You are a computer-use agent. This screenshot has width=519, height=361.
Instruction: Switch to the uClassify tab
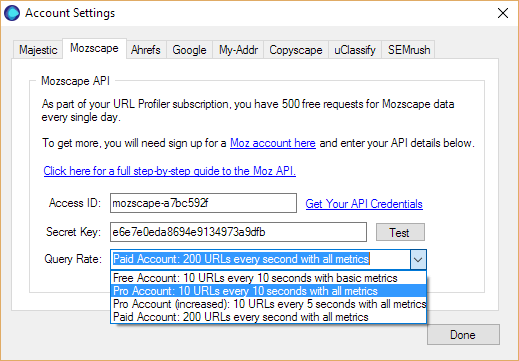pyautogui.click(x=355, y=50)
